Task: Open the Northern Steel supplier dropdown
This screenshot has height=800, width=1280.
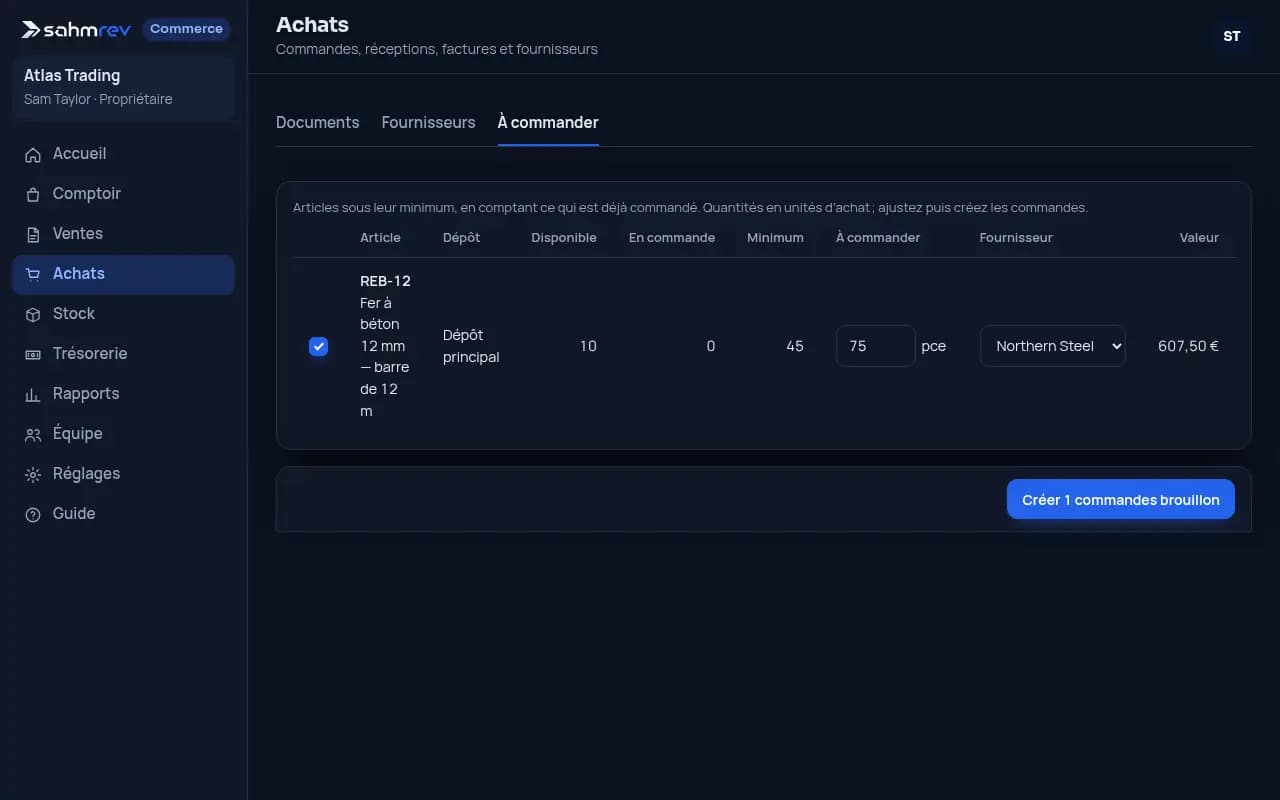Action: pyautogui.click(x=1053, y=346)
